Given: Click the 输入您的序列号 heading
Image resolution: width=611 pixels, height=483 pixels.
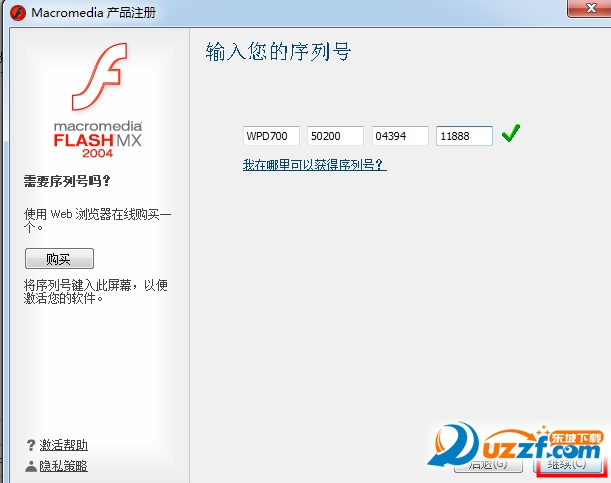Looking at the screenshot, I should [x=278, y=52].
